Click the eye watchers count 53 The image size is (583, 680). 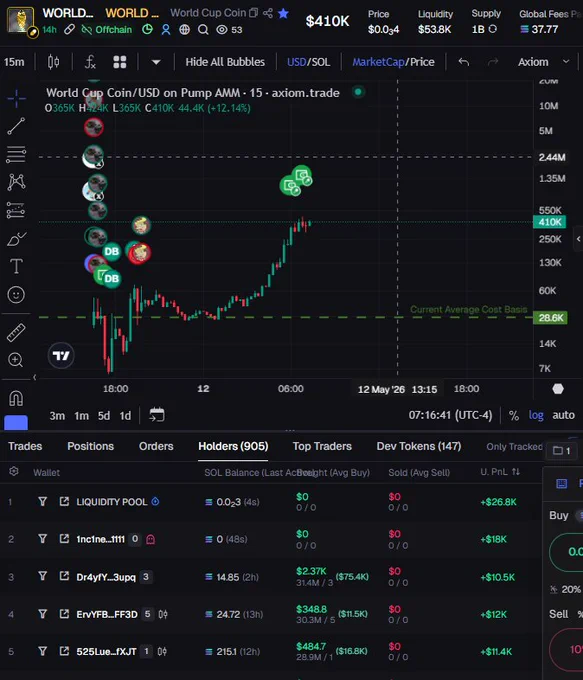pyautogui.click(x=229, y=29)
